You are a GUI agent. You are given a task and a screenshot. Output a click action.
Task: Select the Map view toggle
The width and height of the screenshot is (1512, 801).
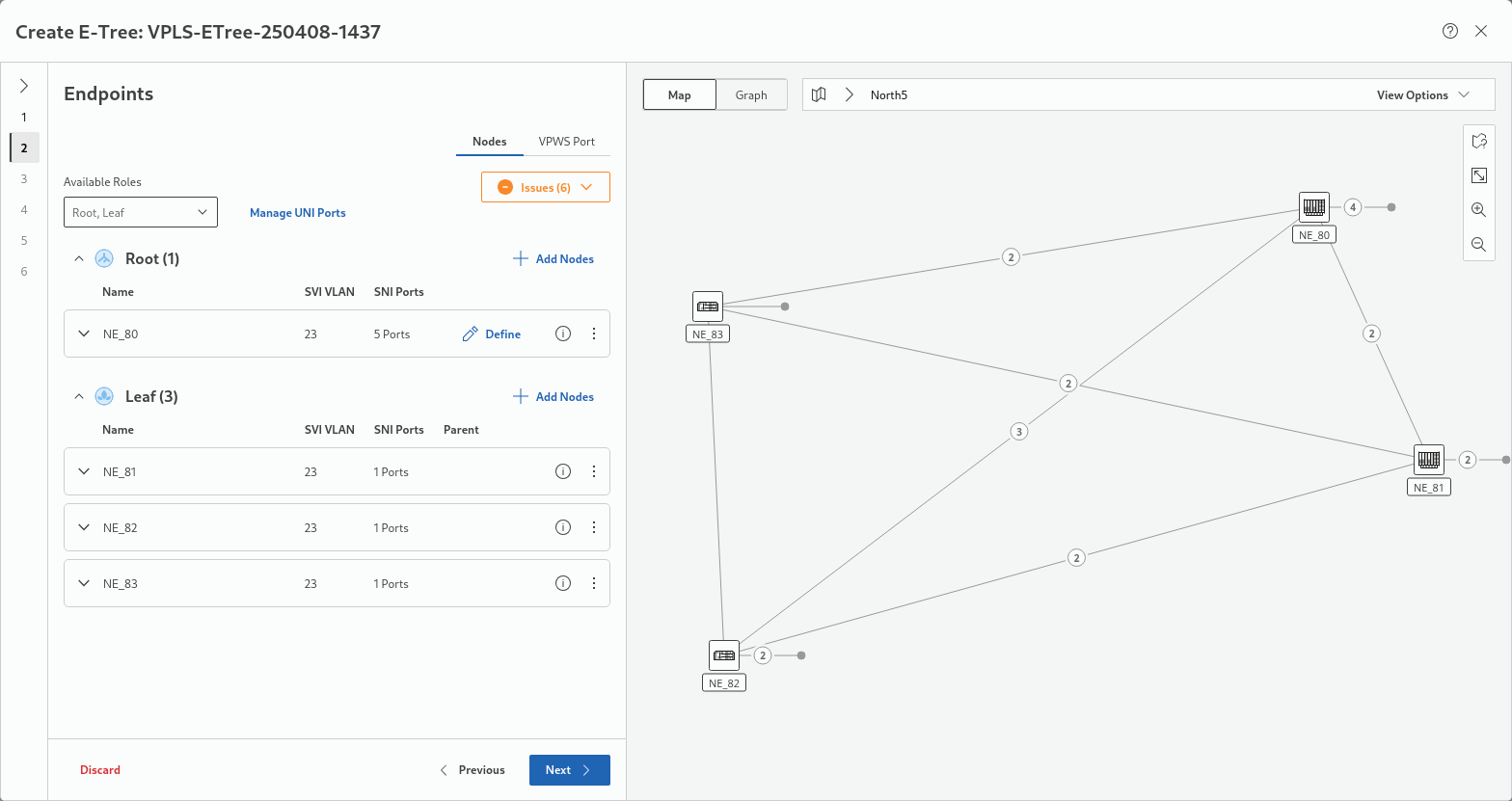pos(680,94)
